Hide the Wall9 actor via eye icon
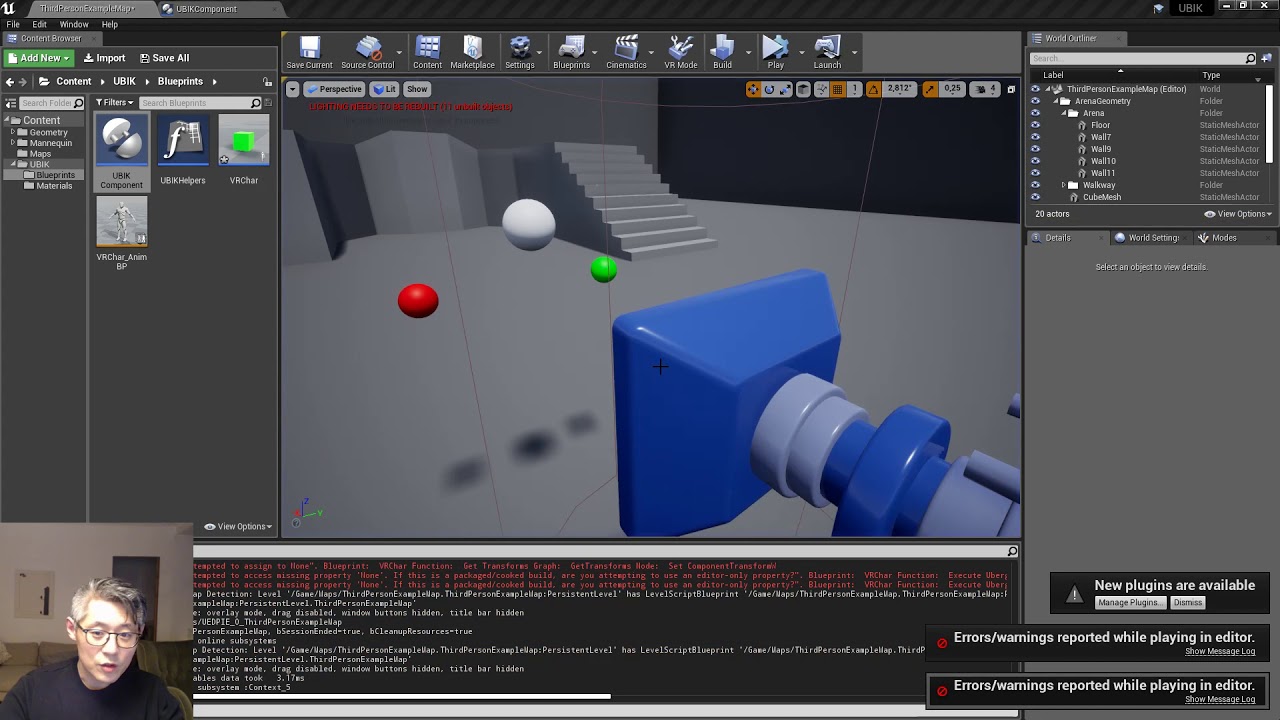 (1035, 149)
